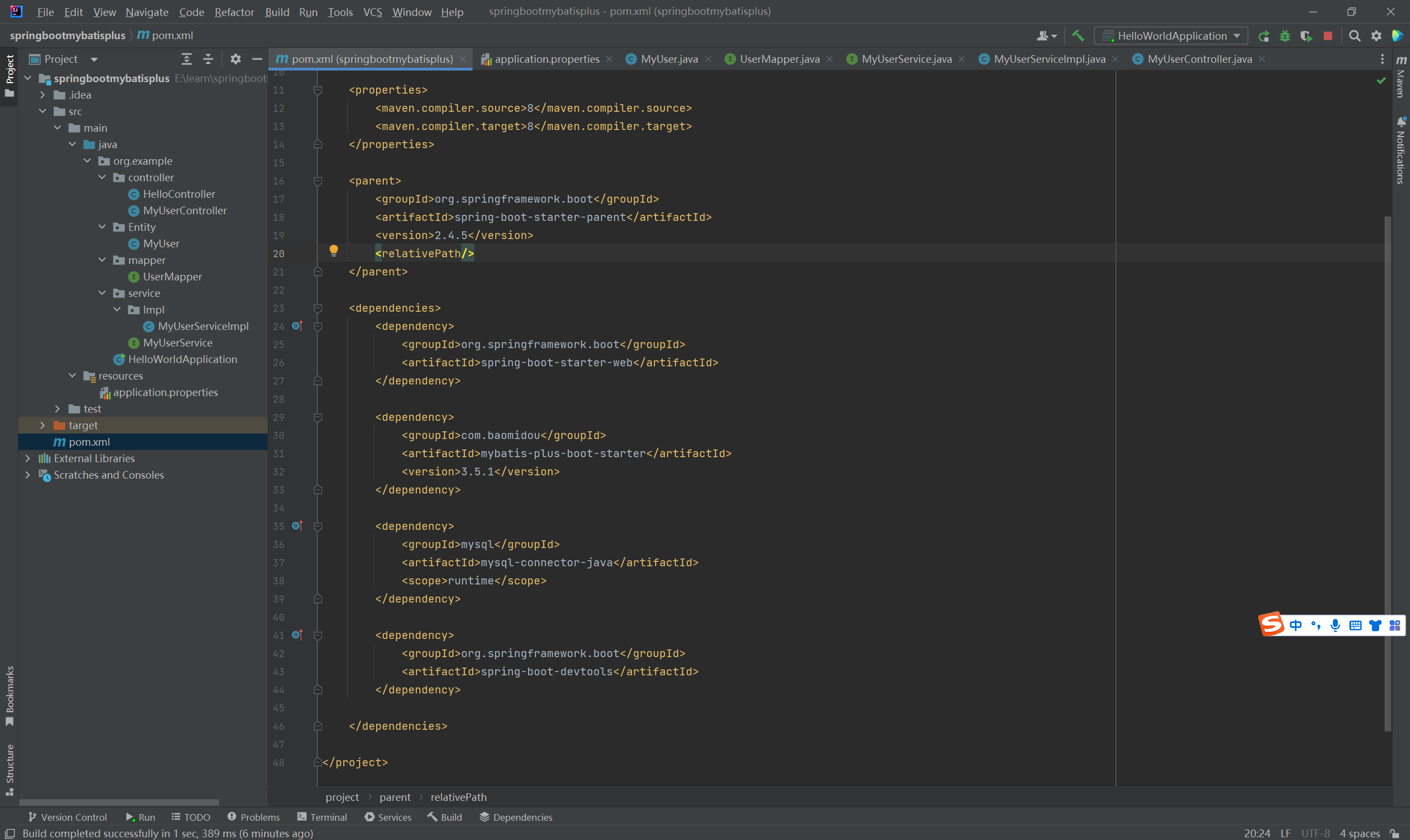Click Collapse All icon in Project panel
The image size is (1410, 840).
[x=208, y=59]
